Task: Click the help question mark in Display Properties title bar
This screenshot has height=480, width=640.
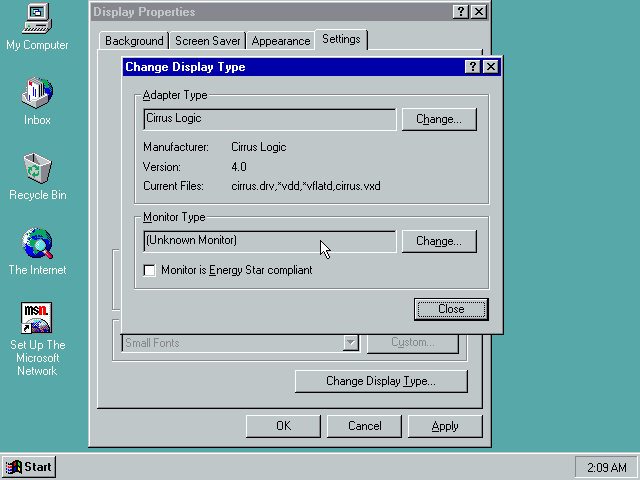Action: pos(460,12)
